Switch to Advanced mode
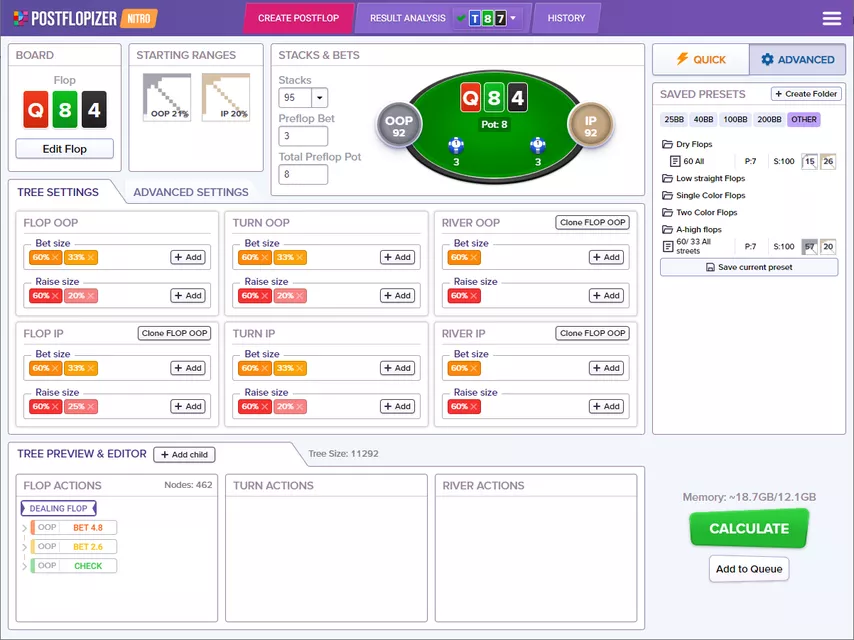The image size is (854, 640). [x=798, y=60]
